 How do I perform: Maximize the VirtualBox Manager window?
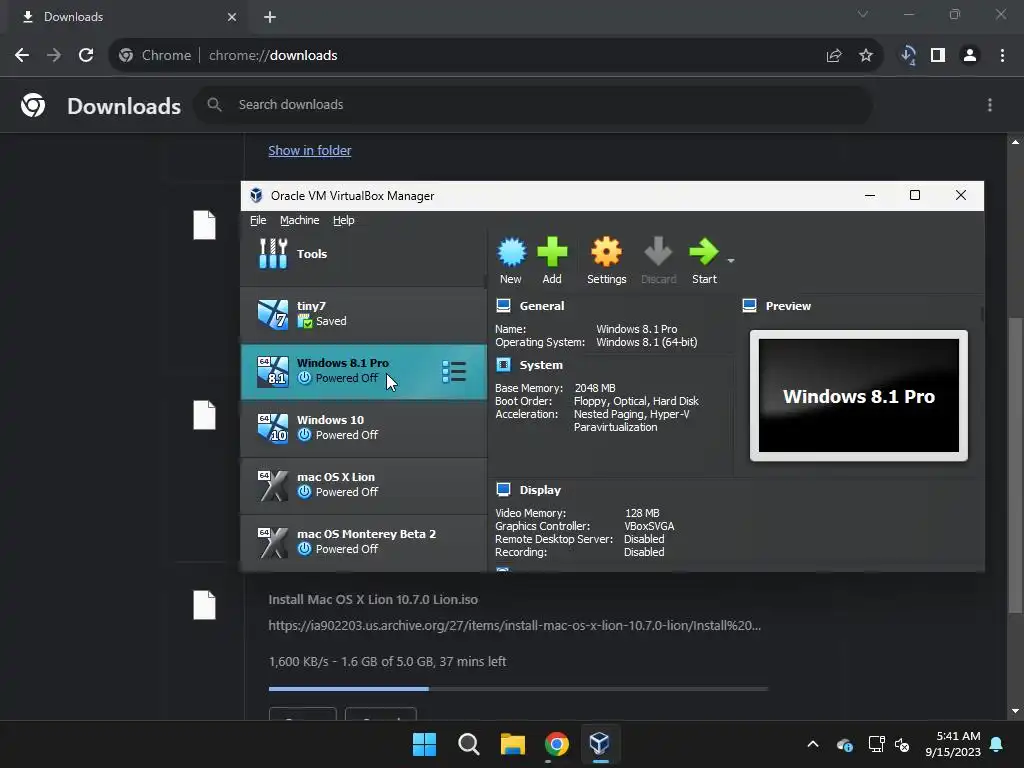click(915, 195)
